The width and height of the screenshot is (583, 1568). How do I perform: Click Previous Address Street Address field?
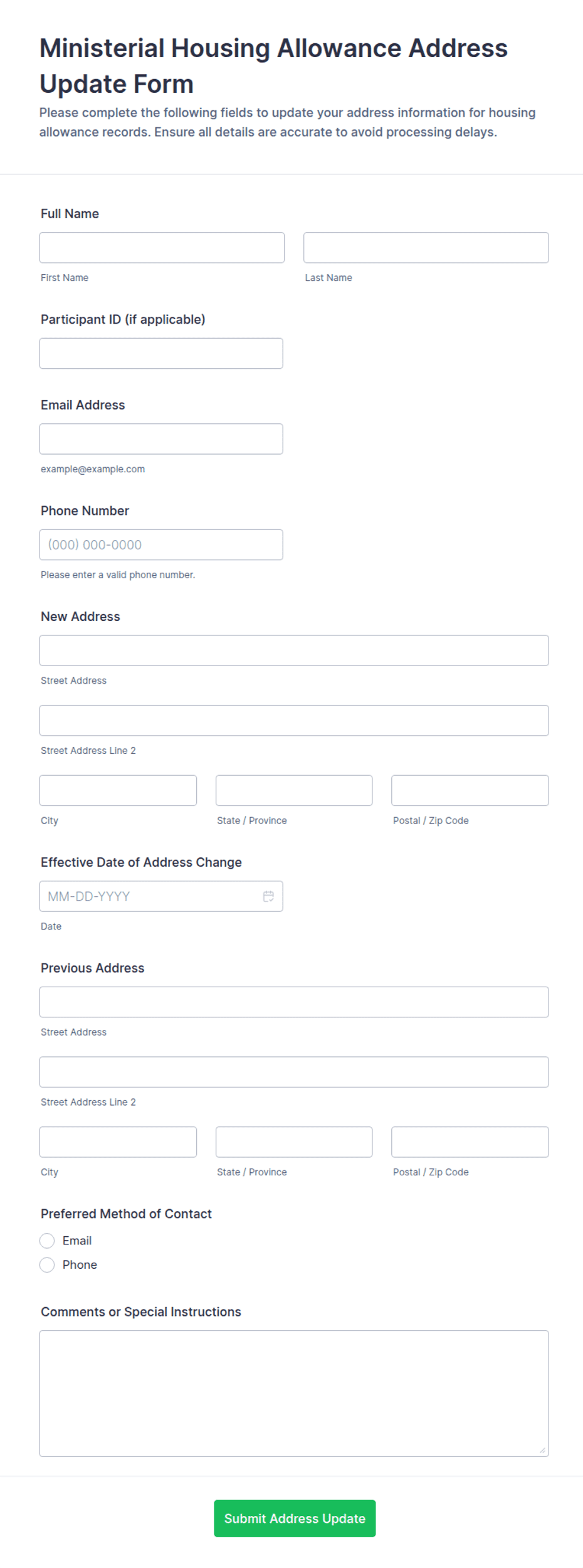294,1002
